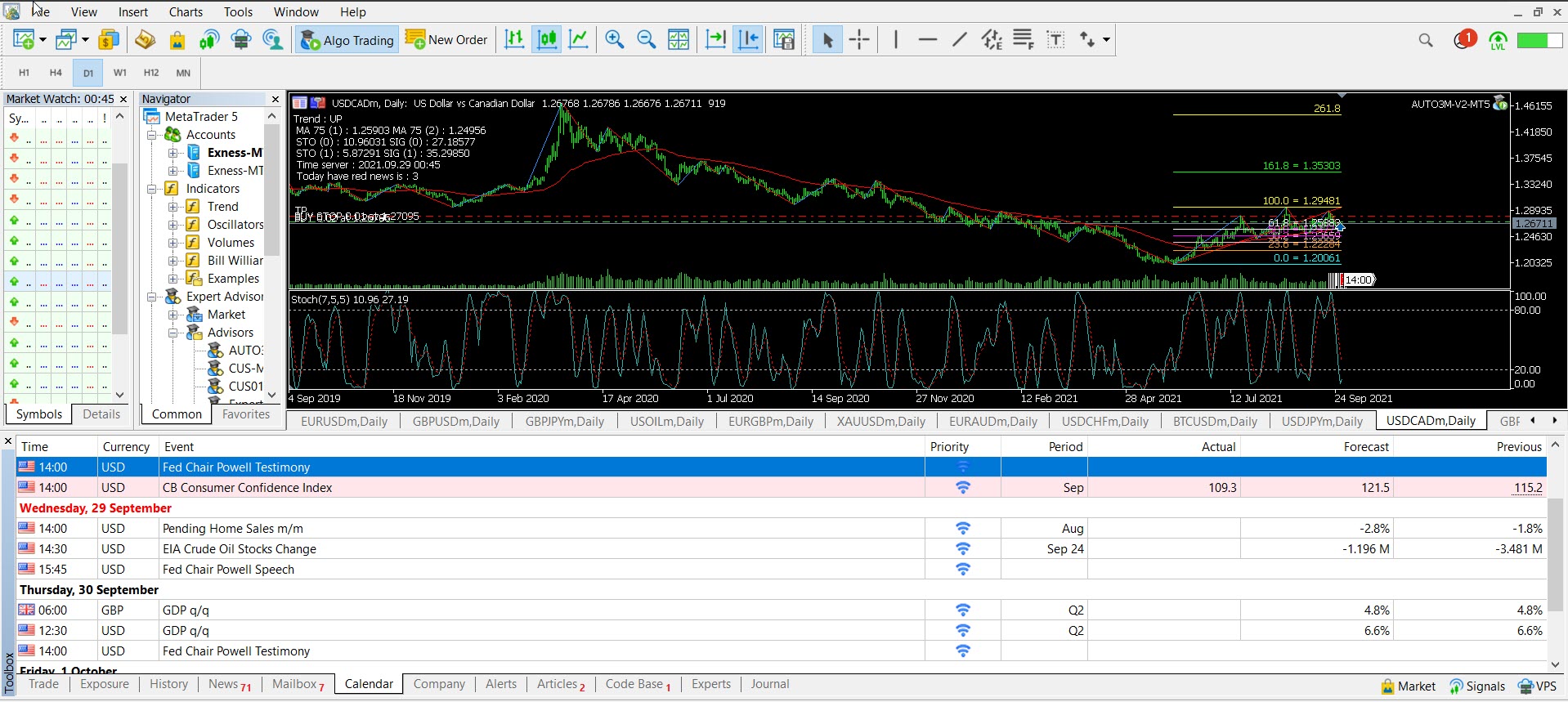Open the chart templates icon
The image size is (1568, 702).
[784, 39]
